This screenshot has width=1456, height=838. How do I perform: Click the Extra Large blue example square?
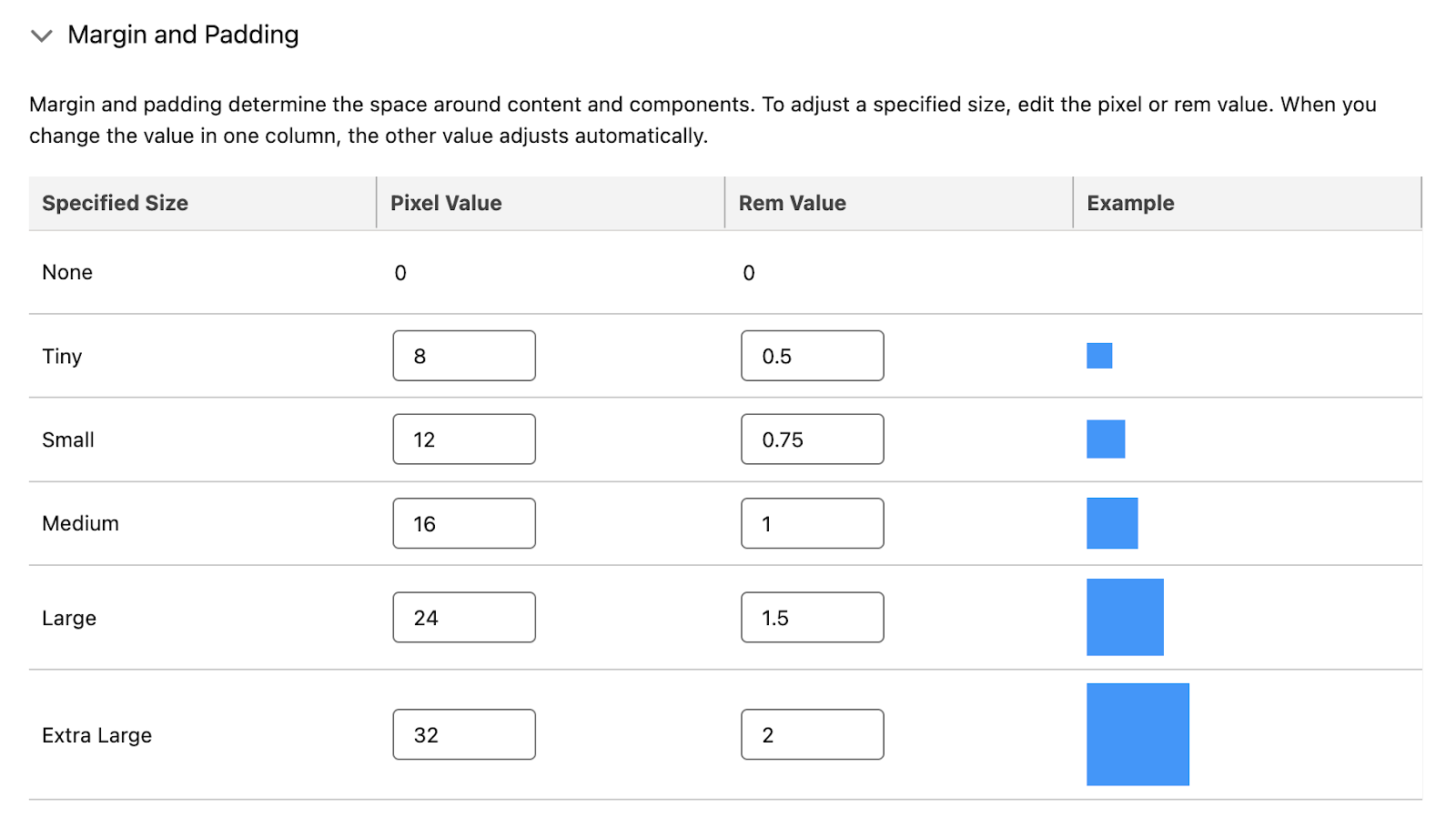point(1137,734)
